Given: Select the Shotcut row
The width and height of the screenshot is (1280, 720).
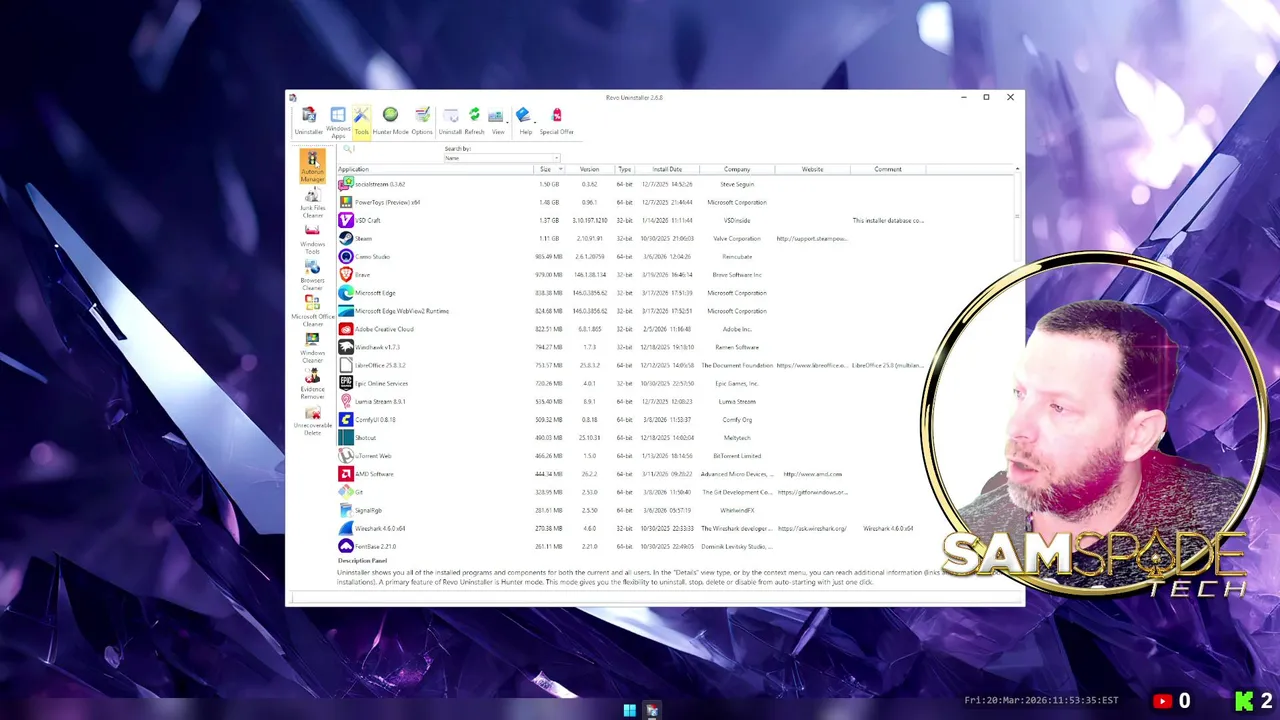Looking at the screenshot, I should tap(675, 438).
